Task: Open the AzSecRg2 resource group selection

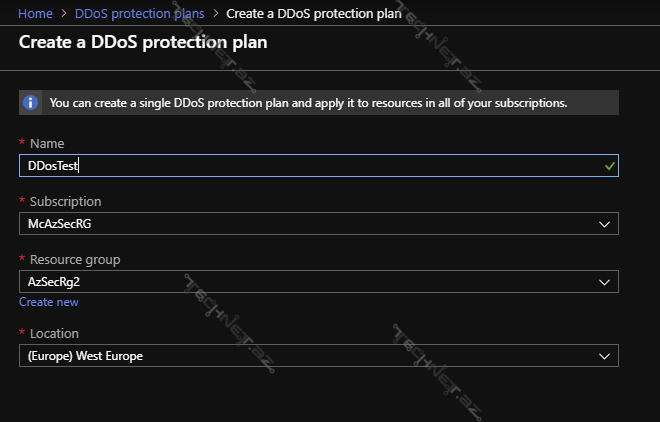Action: 300,282
